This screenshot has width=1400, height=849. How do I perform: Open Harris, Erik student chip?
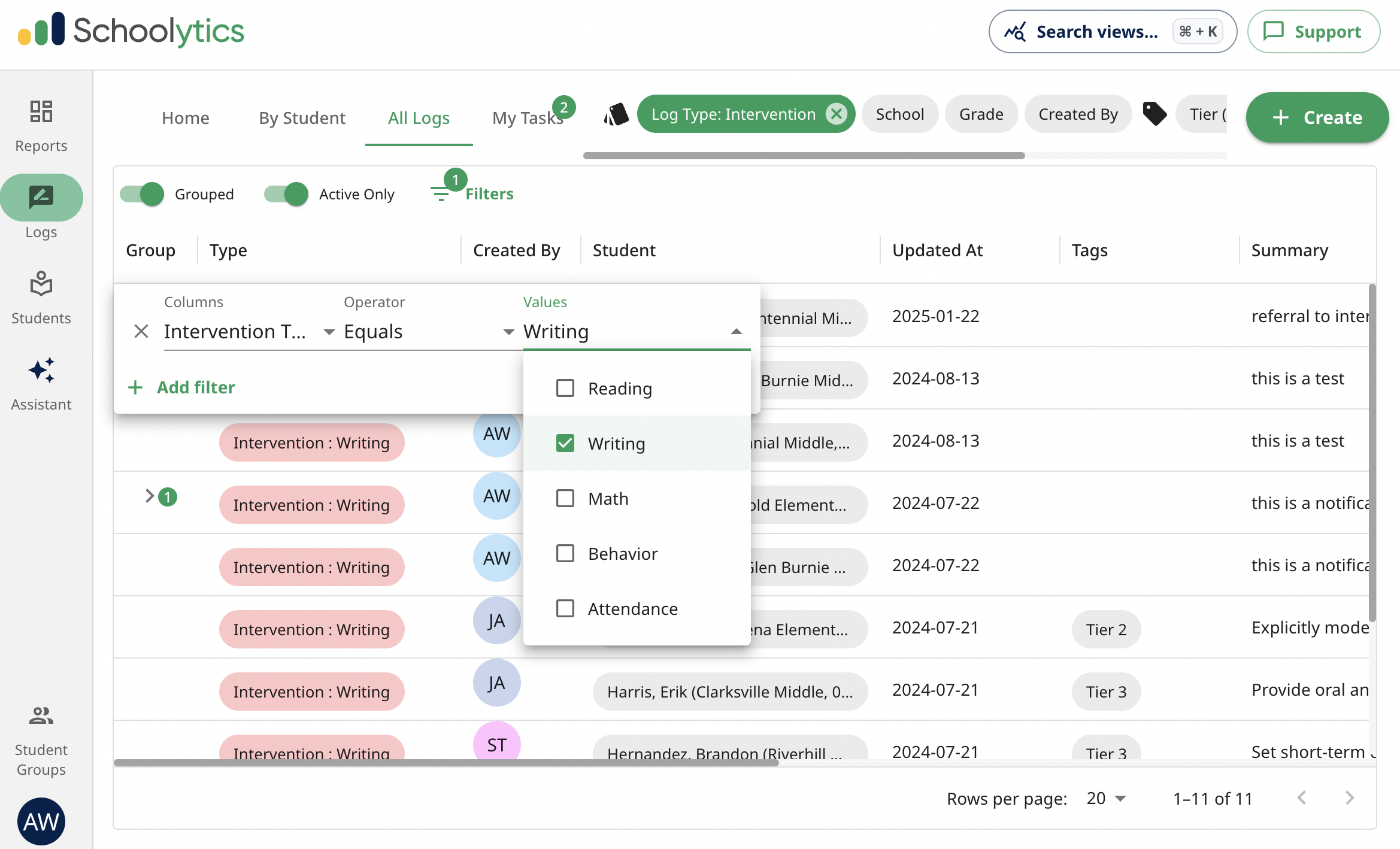click(x=730, y=692)
